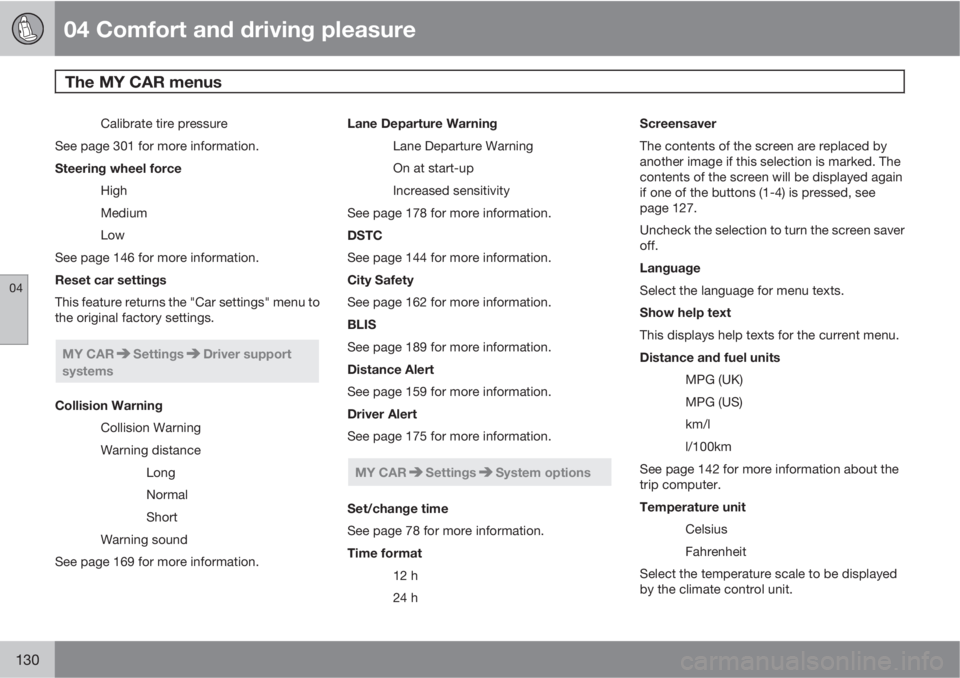Click 'See page 162 for more information.'
Viewport: 960px width, 678px height.
(449, 303)
